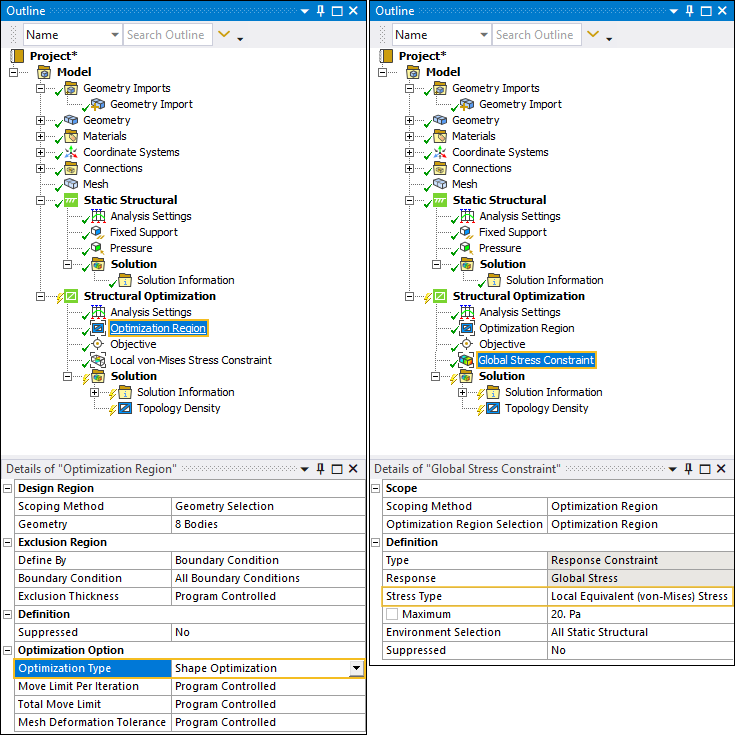
Task: Select Pressure in right Outline
Action: pyautogui.click(x=500, y=248)
